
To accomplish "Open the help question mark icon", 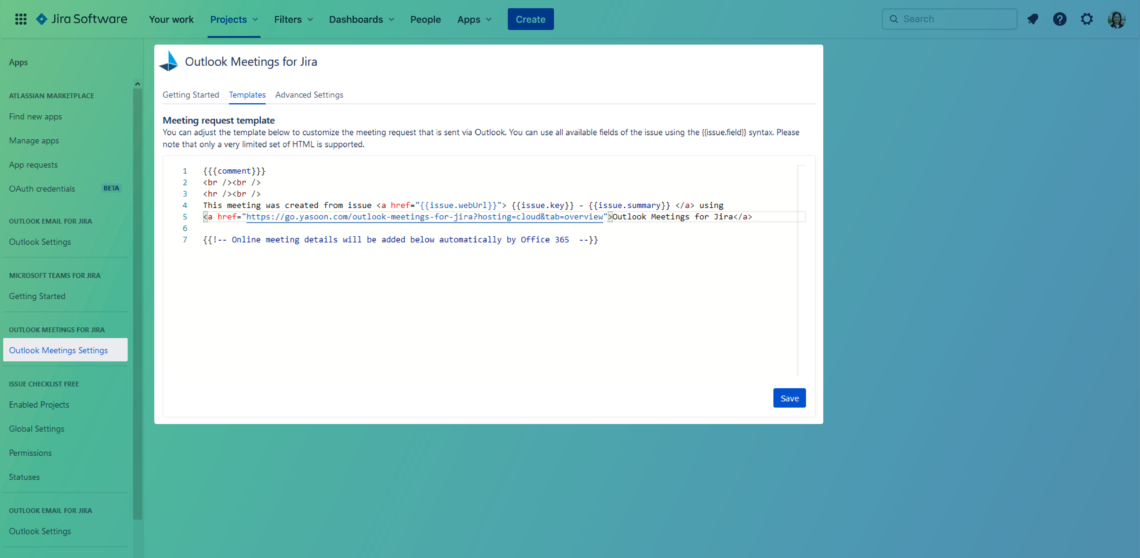I will click(x=1059, y=19).
